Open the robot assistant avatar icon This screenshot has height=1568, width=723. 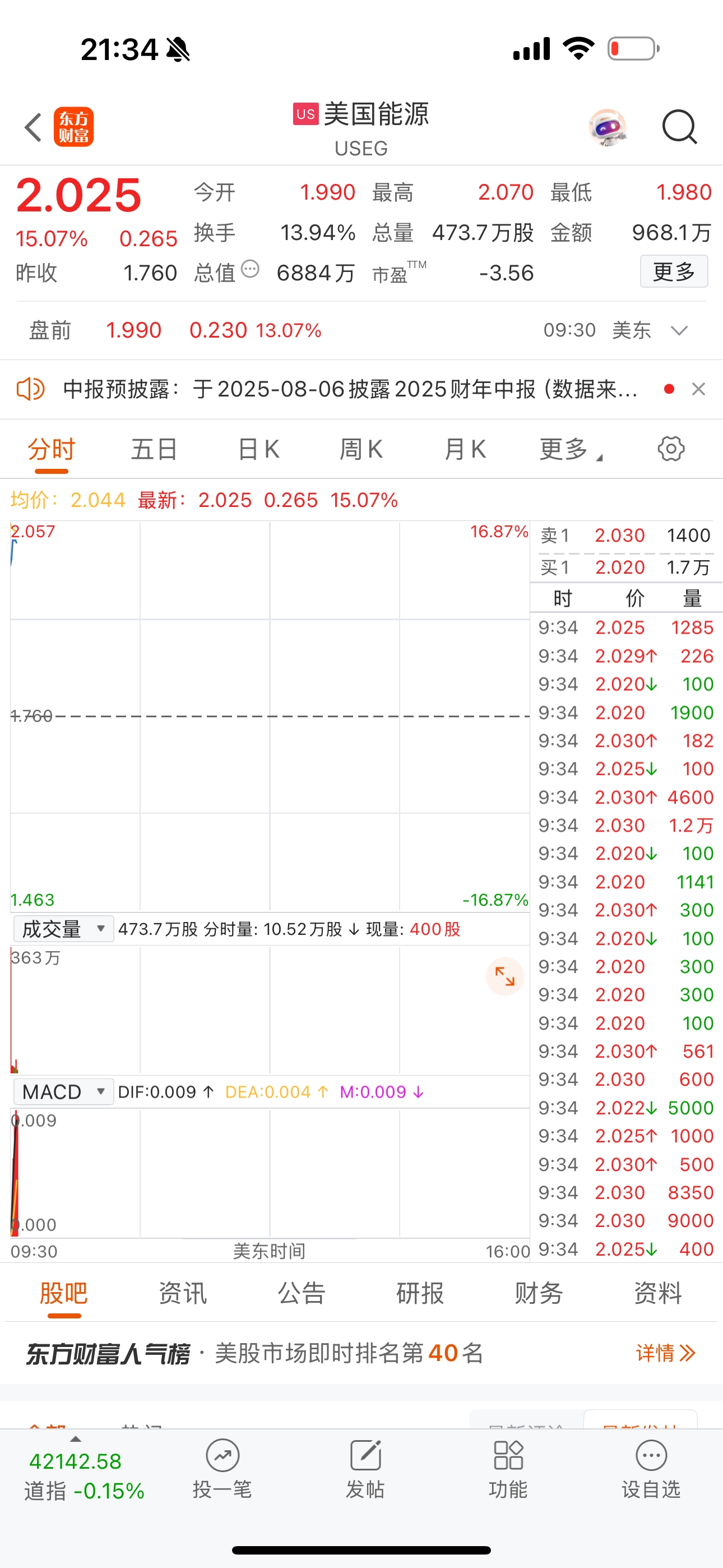coord(608,127)
